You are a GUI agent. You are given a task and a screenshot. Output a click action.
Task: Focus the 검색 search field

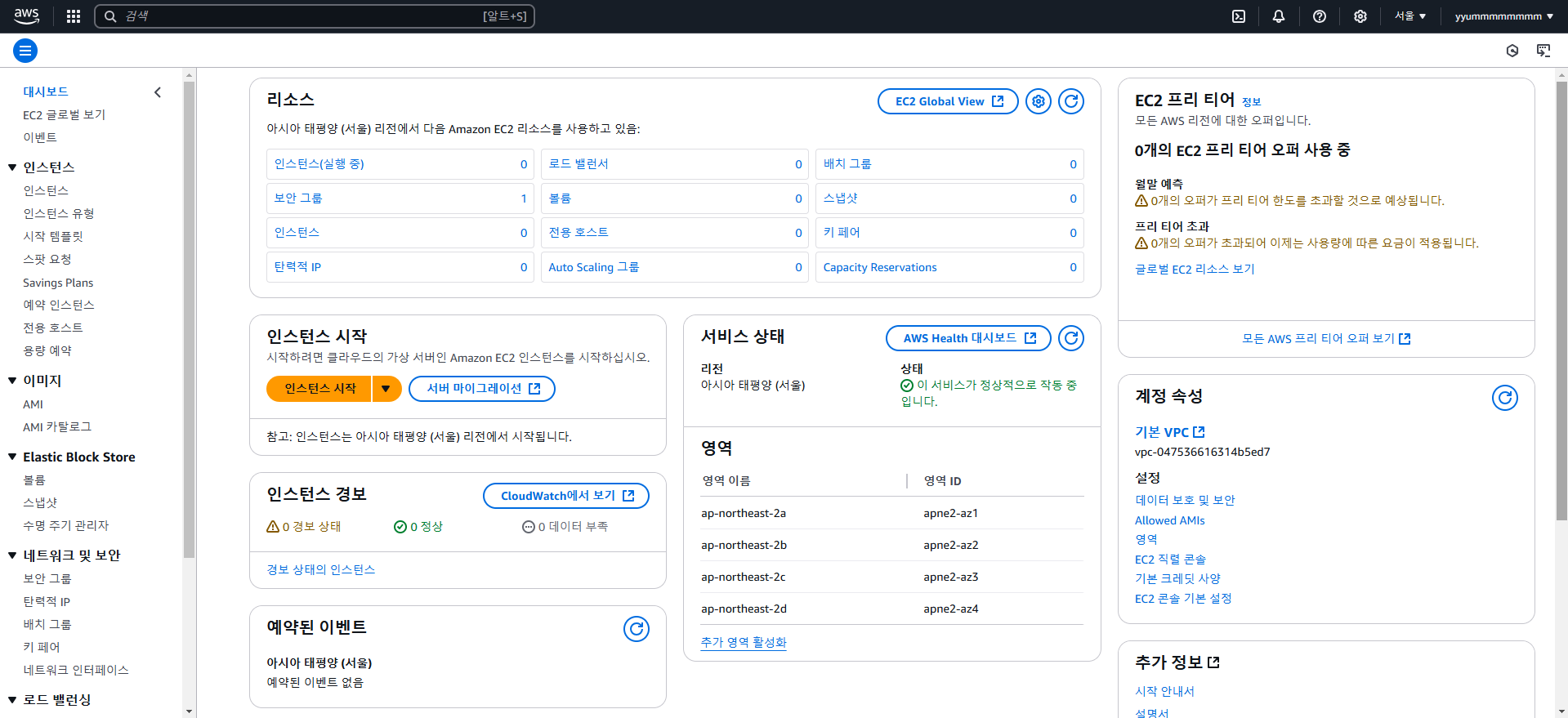315,16
